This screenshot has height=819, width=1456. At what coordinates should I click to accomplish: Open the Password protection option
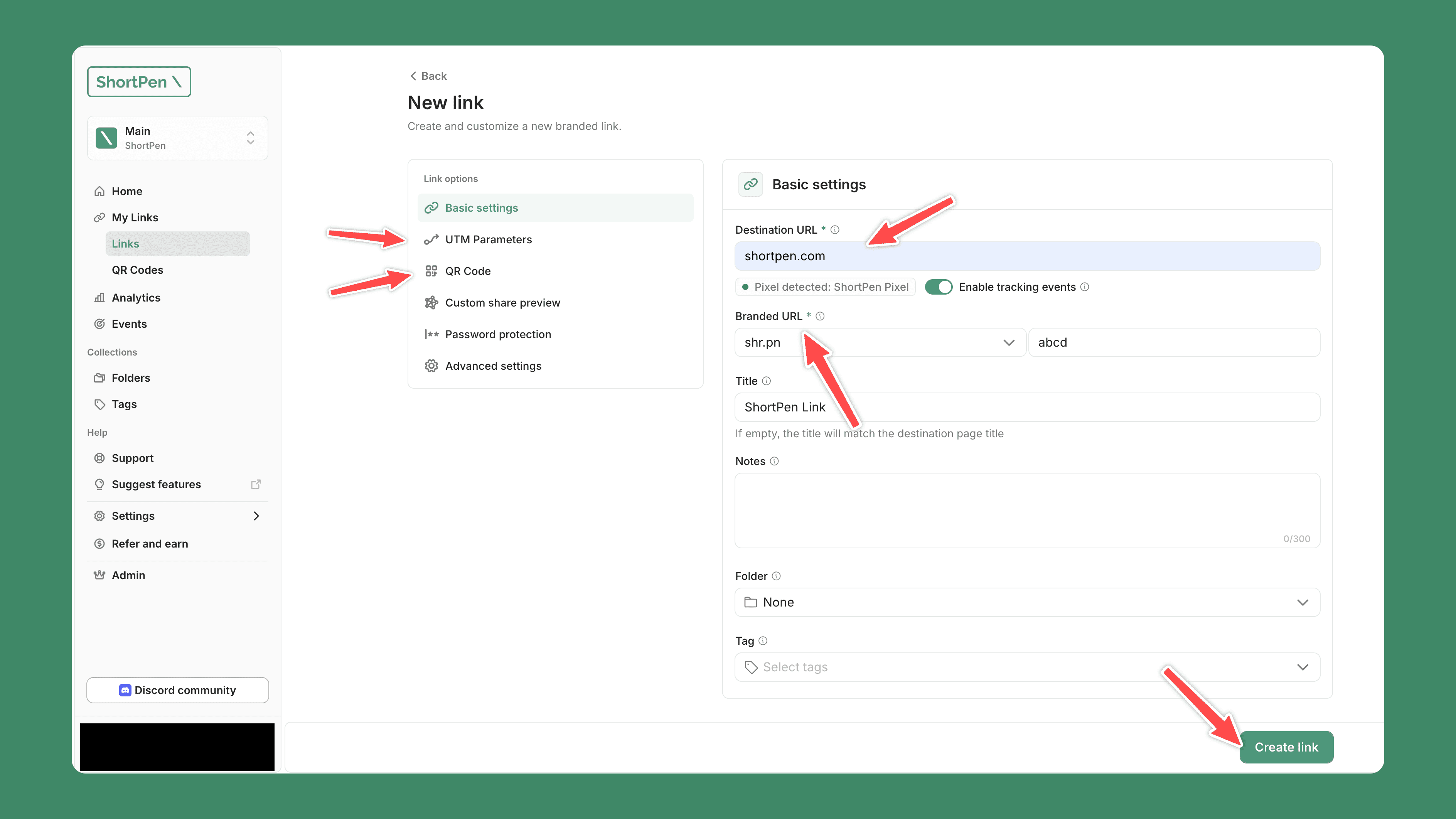tap(555, 335)
